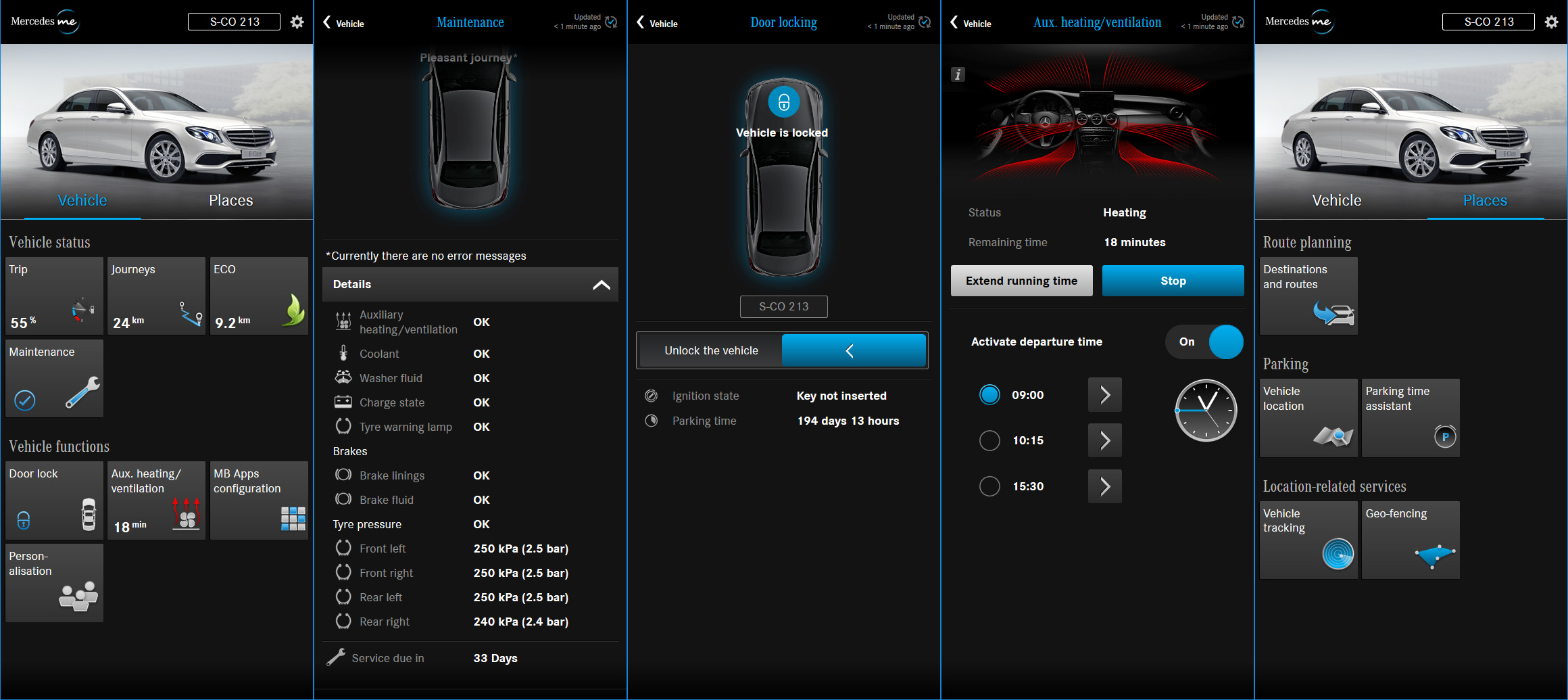1568x700 pixels.
Task: Click the Brake linings row
Action: [x=470, y=475]
